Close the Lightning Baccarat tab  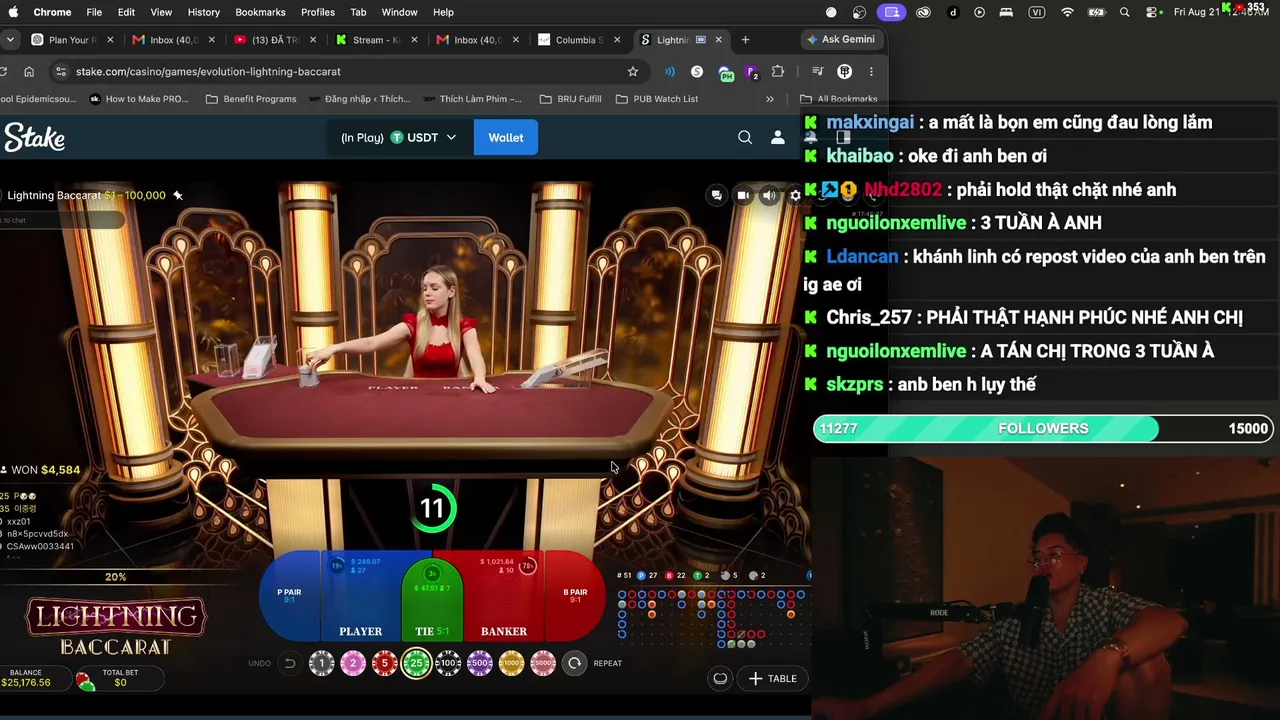coord(718,40)
